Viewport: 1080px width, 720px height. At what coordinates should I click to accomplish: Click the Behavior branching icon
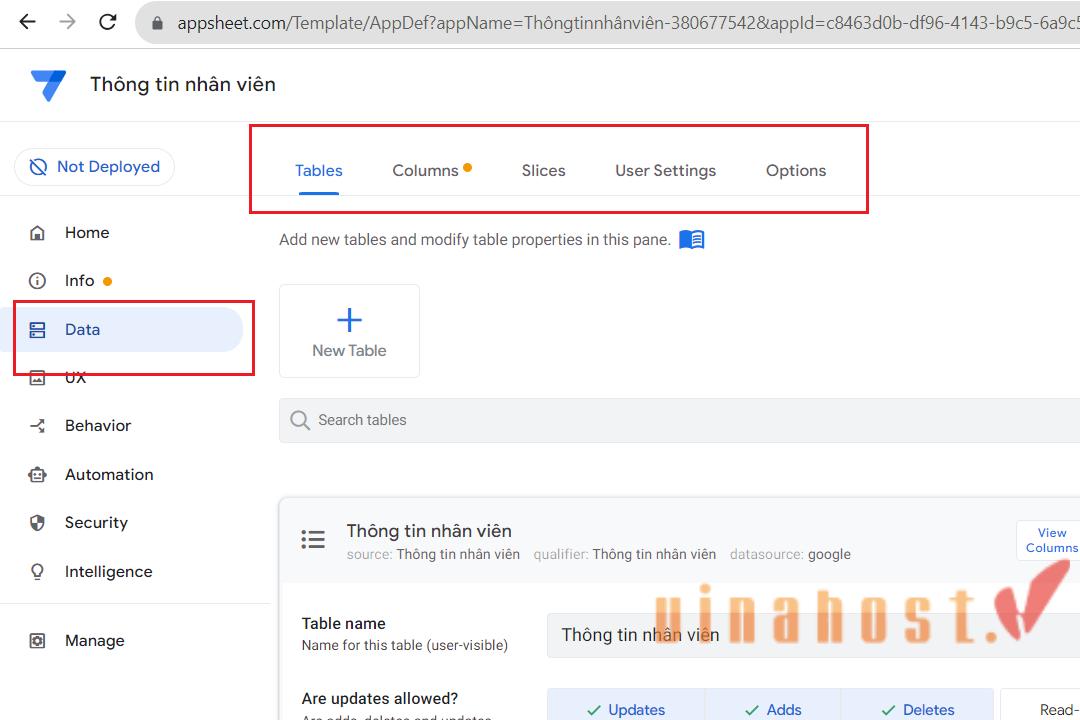tap(37, 426)
